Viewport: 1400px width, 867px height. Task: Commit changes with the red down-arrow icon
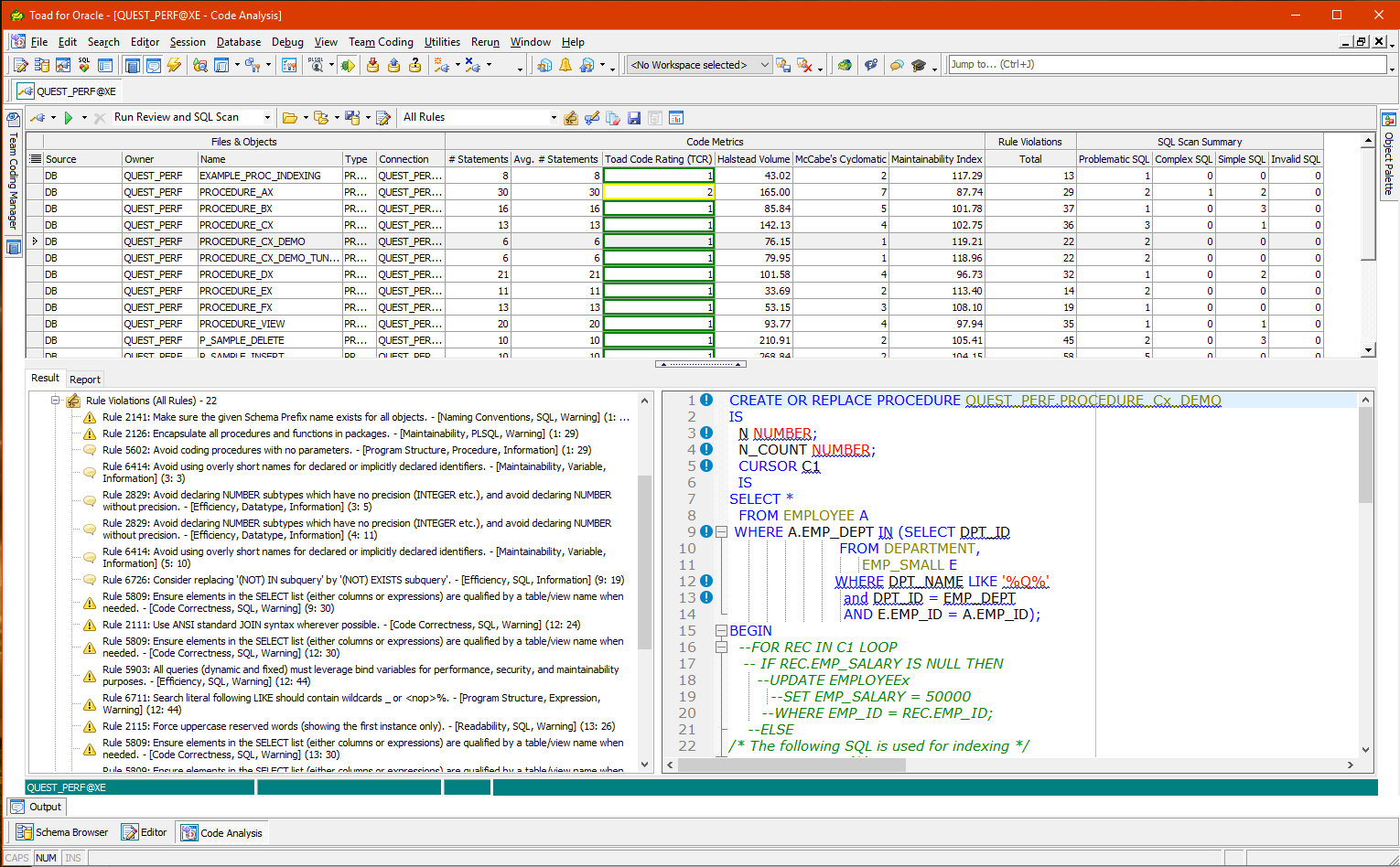click(372, 65)
